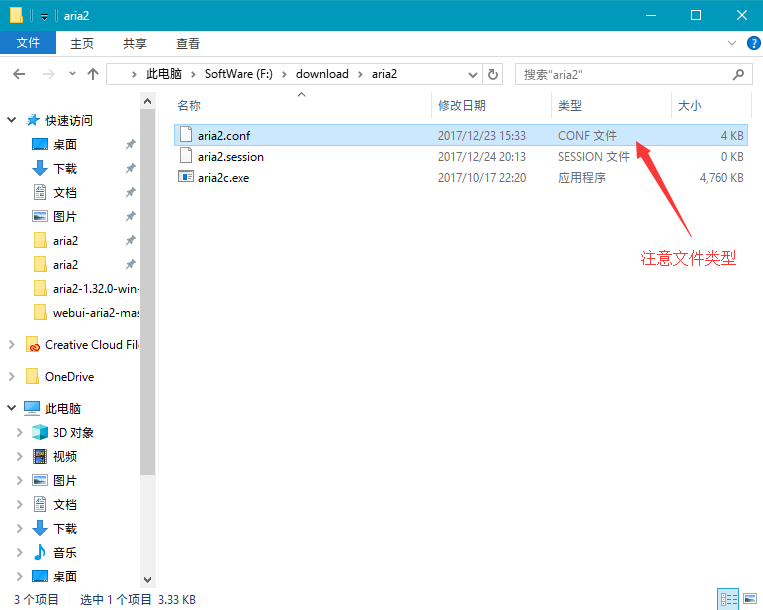
Task: Click the Up one level arrow
Action: [x=93, y=74]
